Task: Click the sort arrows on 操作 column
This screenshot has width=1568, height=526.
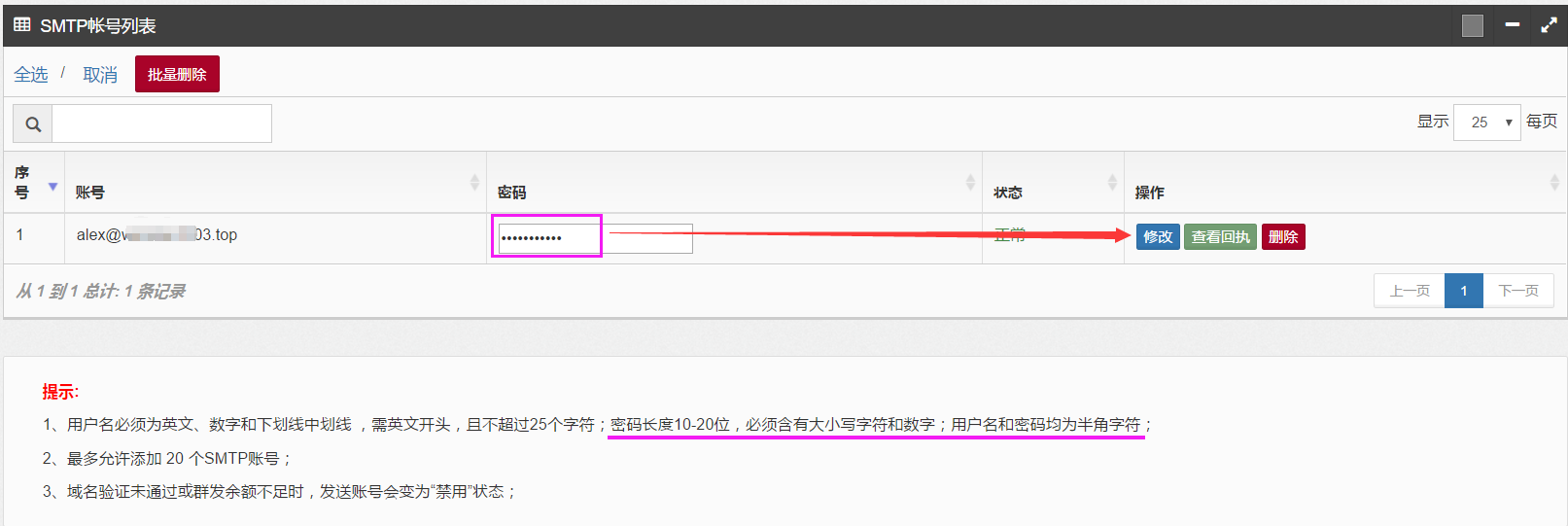Action: click(1553, 183)
